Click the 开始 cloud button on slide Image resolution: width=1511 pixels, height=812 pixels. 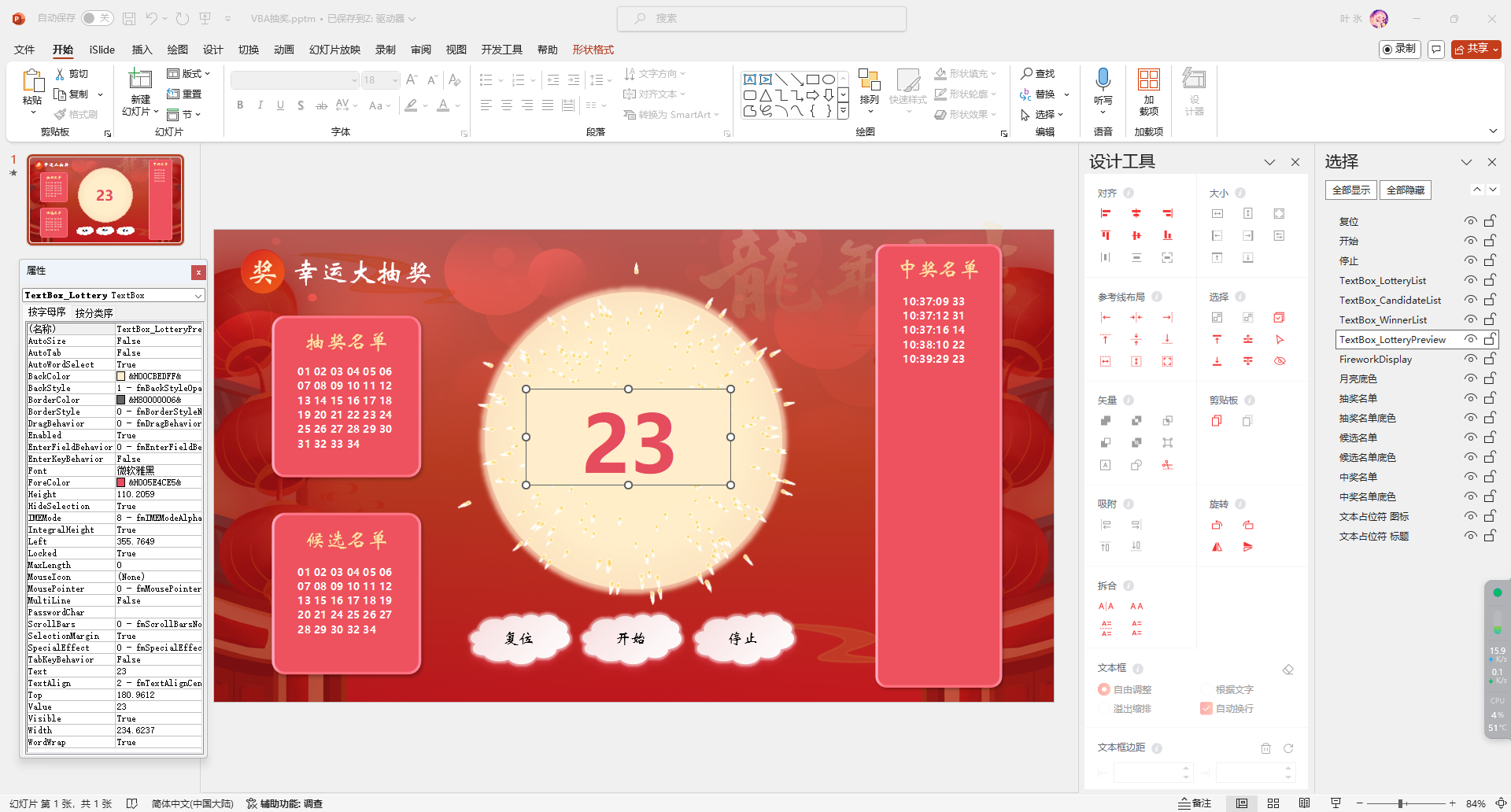(x=630, y=638)
